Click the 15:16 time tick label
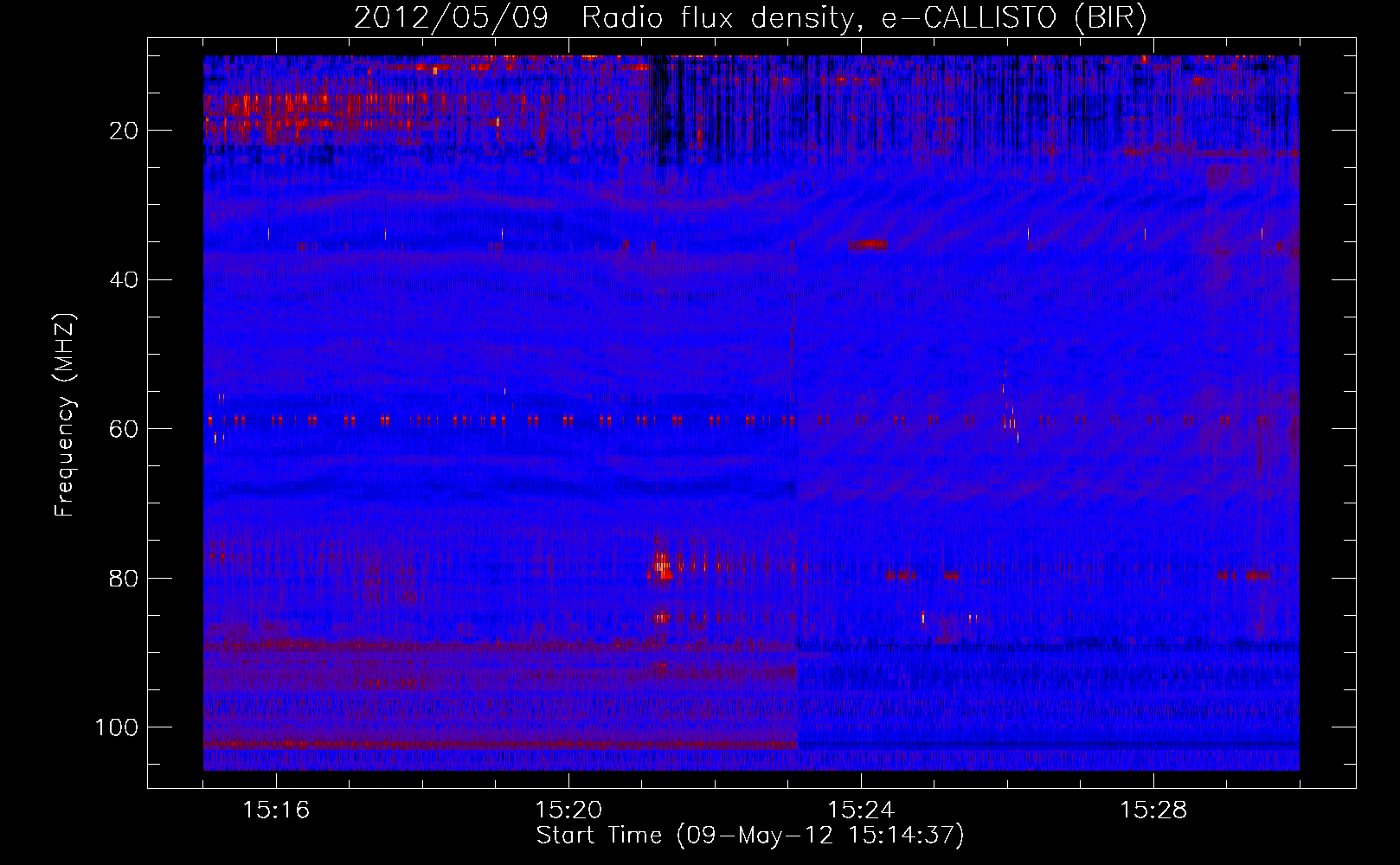This screenshot has width=1400, height=865. [x=276, y=811]
